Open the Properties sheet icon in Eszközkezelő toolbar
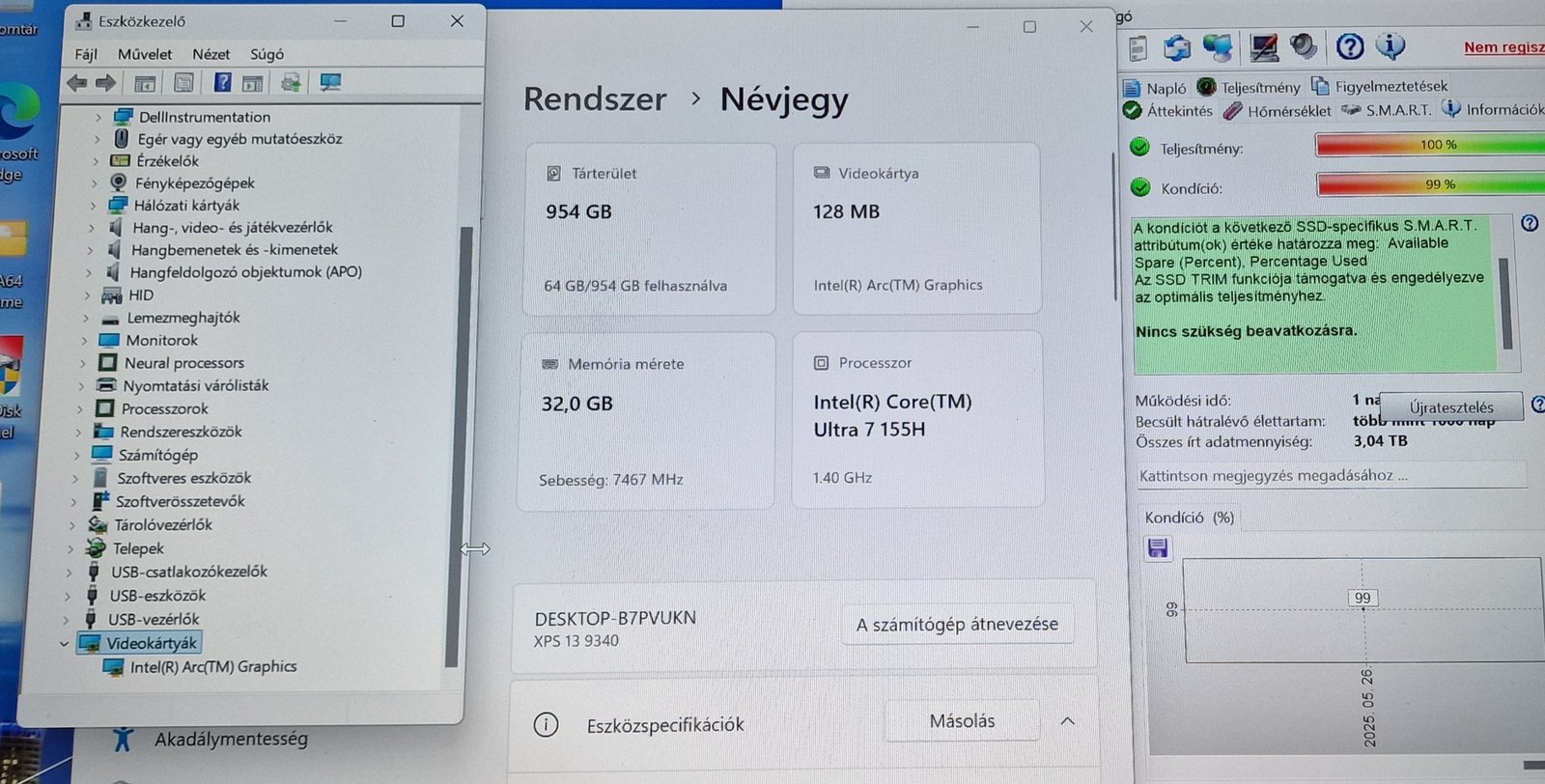Image resolution: width=1545 pixels, height=784 pixels. (183, 83)
